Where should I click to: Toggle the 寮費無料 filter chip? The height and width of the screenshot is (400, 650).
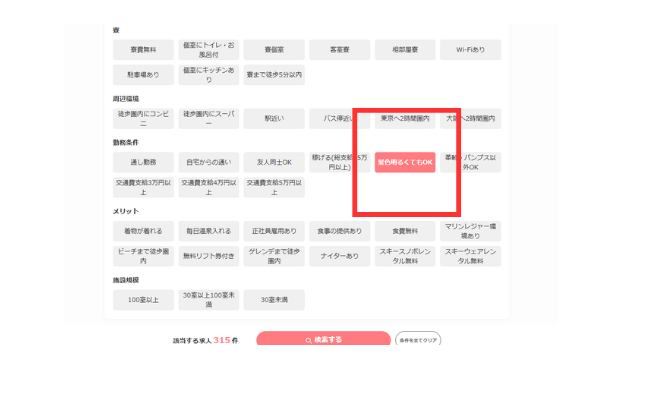coord(144,49)
